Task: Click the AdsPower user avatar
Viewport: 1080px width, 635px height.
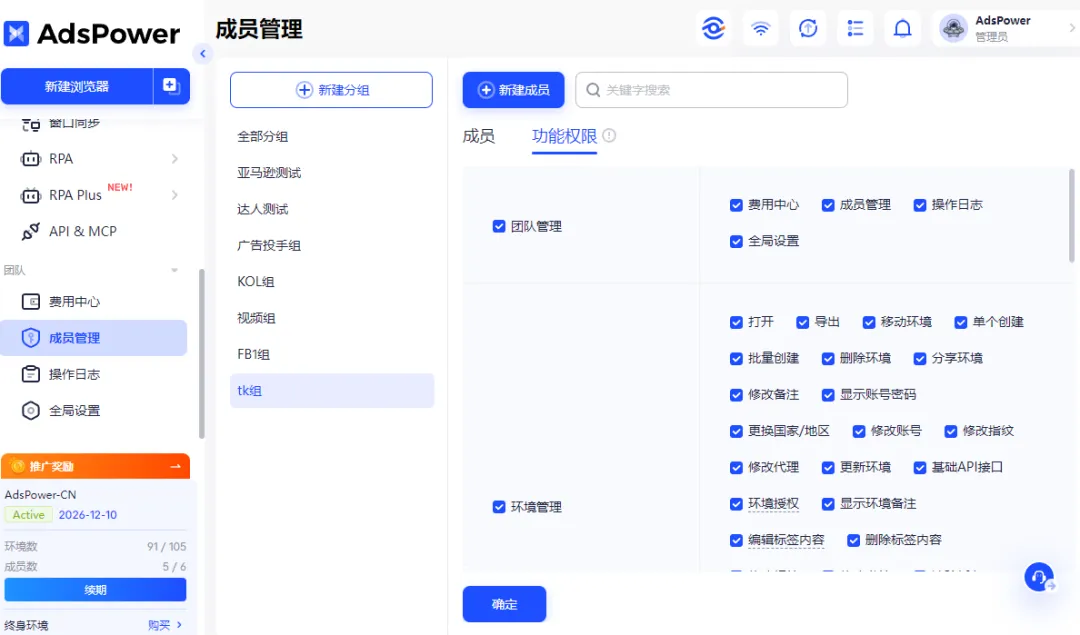Action: coord(954,28)
